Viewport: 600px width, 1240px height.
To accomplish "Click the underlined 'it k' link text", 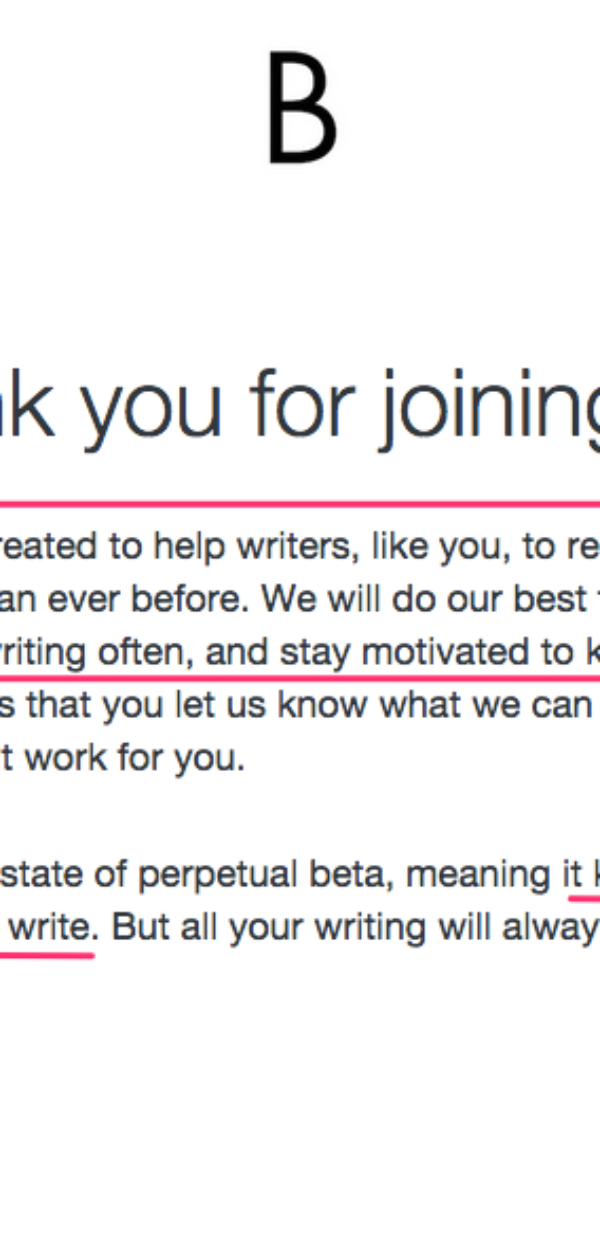I will [x=584, y=875].
